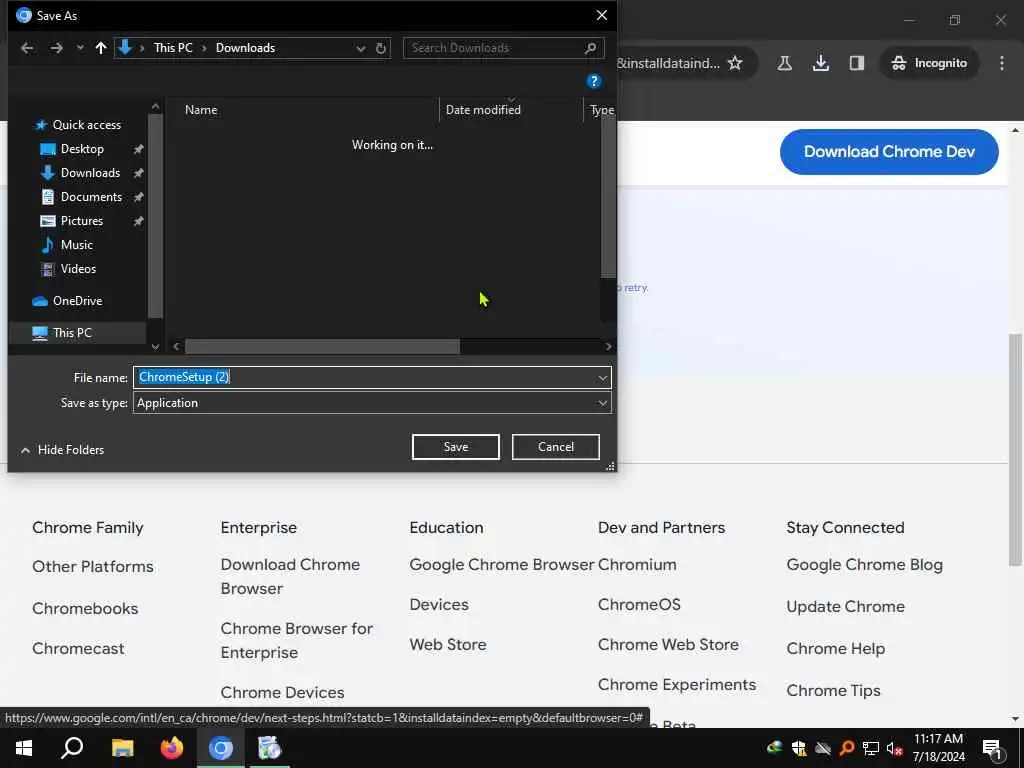Image resolution: width=1024 pixels, height=768 pixels.
Task: Open Chrome Web Store footer link
Action: point(668,645)
